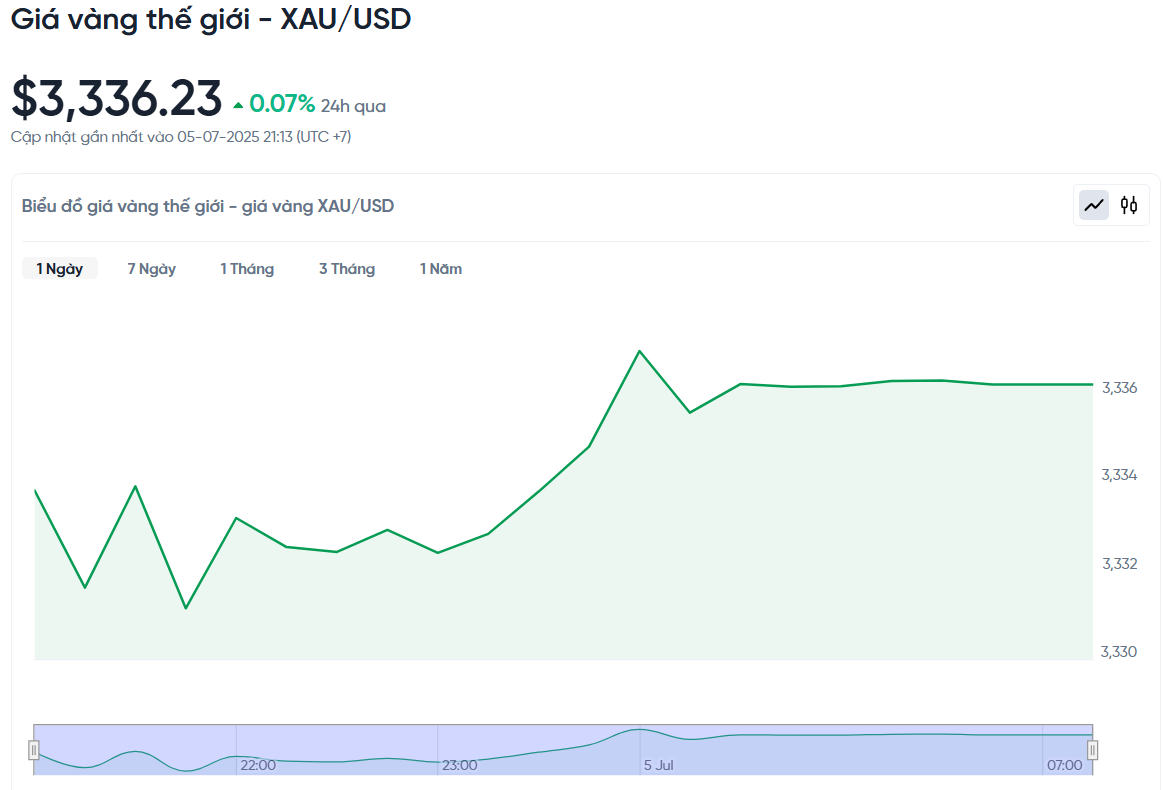Click the Biểu đồ giá vàng thế giới chart title
Viewport: 1163px width, 790px height.
208,206
